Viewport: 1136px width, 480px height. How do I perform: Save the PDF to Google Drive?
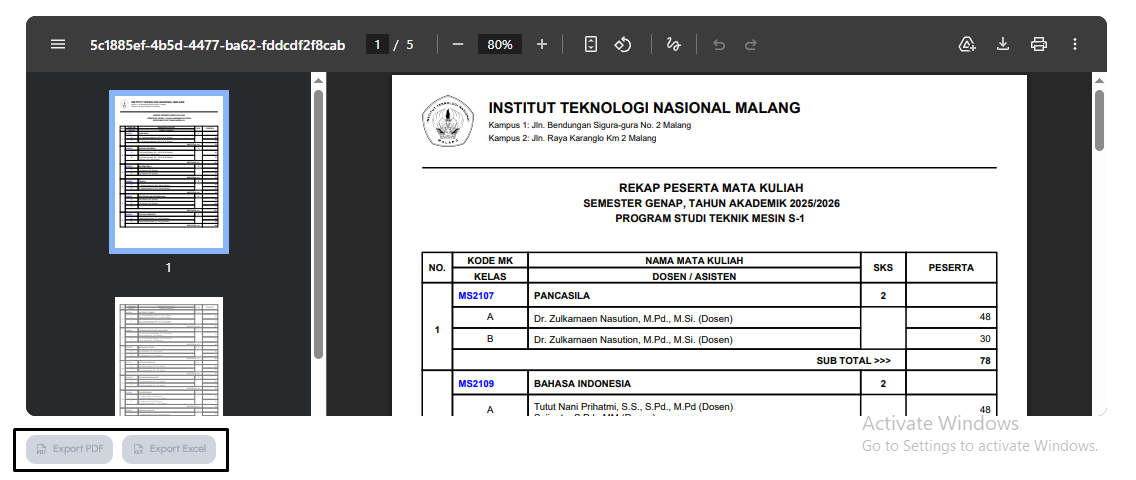point(966,44)
